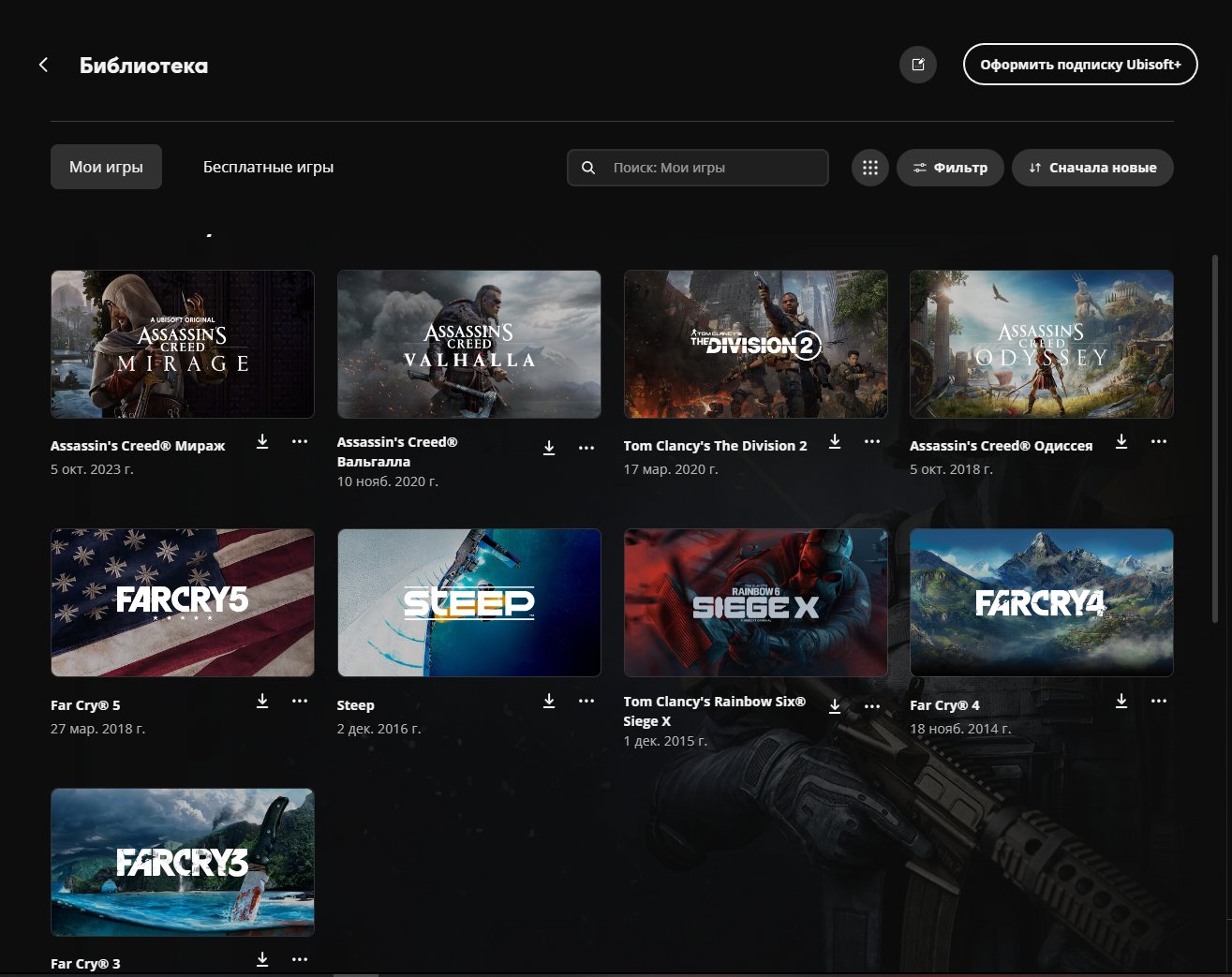This screenshot has height=977, width=1232.
Task: Click the Assassin's Creed® Вальгалла title text
Action: pyautogui.click(x=397, y=451)
